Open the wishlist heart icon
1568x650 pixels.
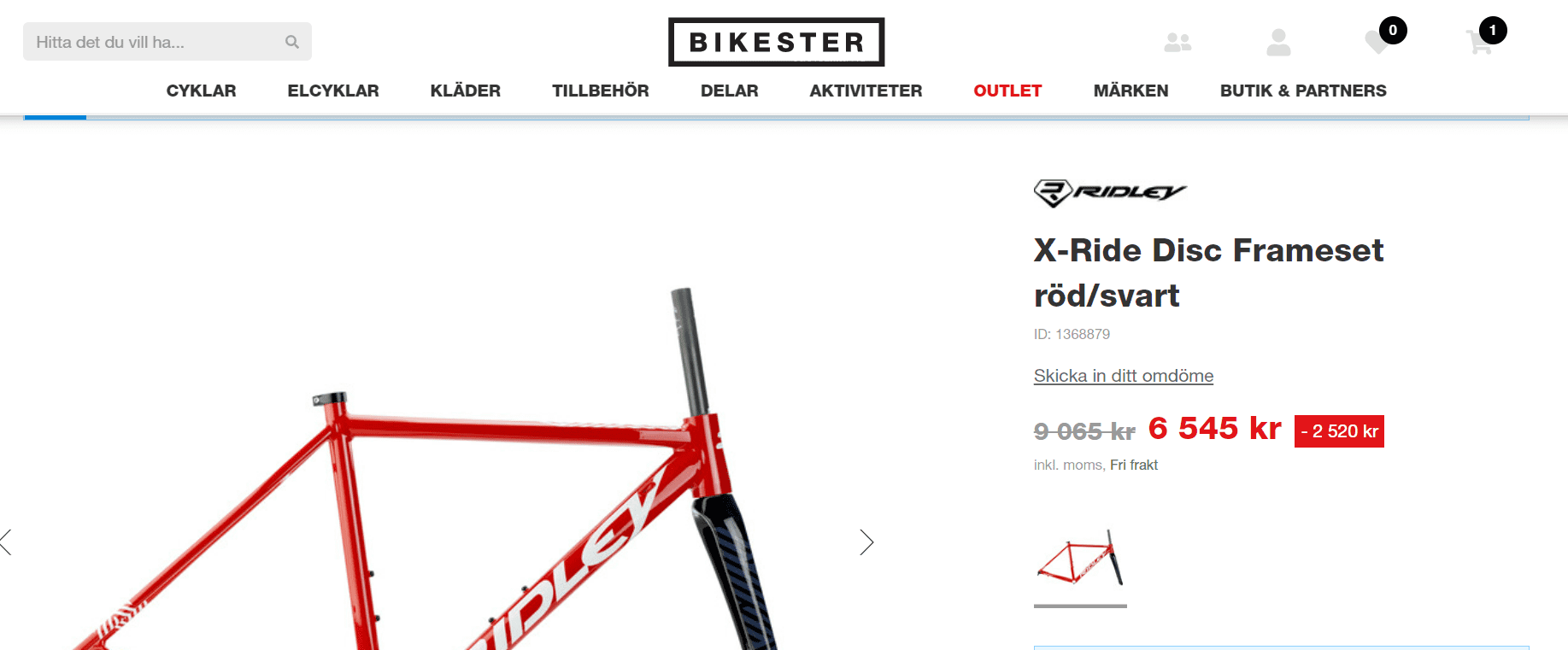[1377, 42]
